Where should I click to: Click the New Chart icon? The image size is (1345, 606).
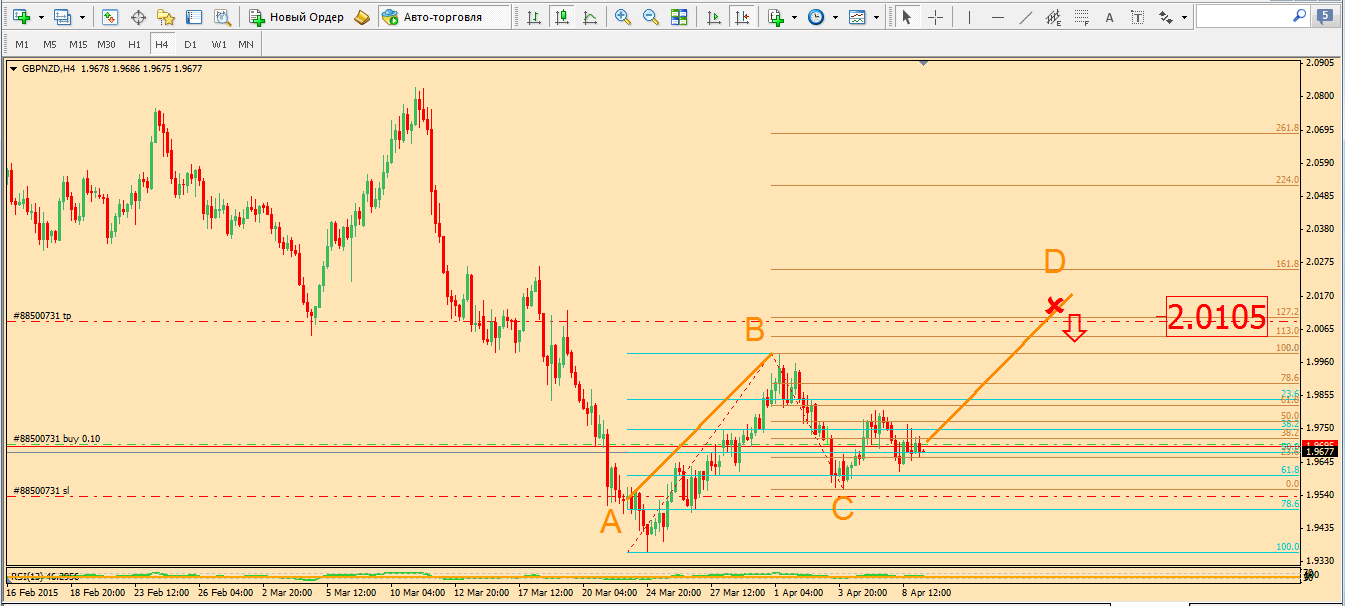(21, 17)
